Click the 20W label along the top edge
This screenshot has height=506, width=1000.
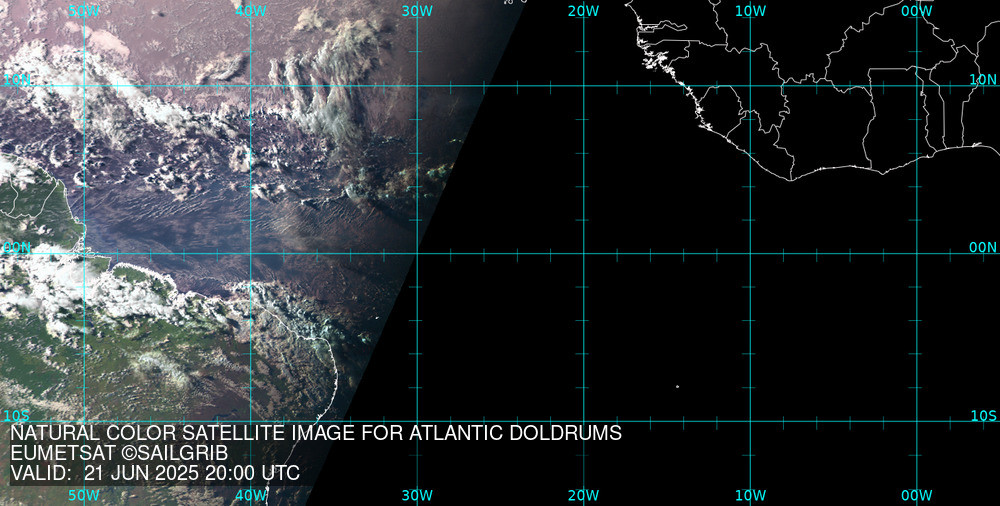pos(584,11)
